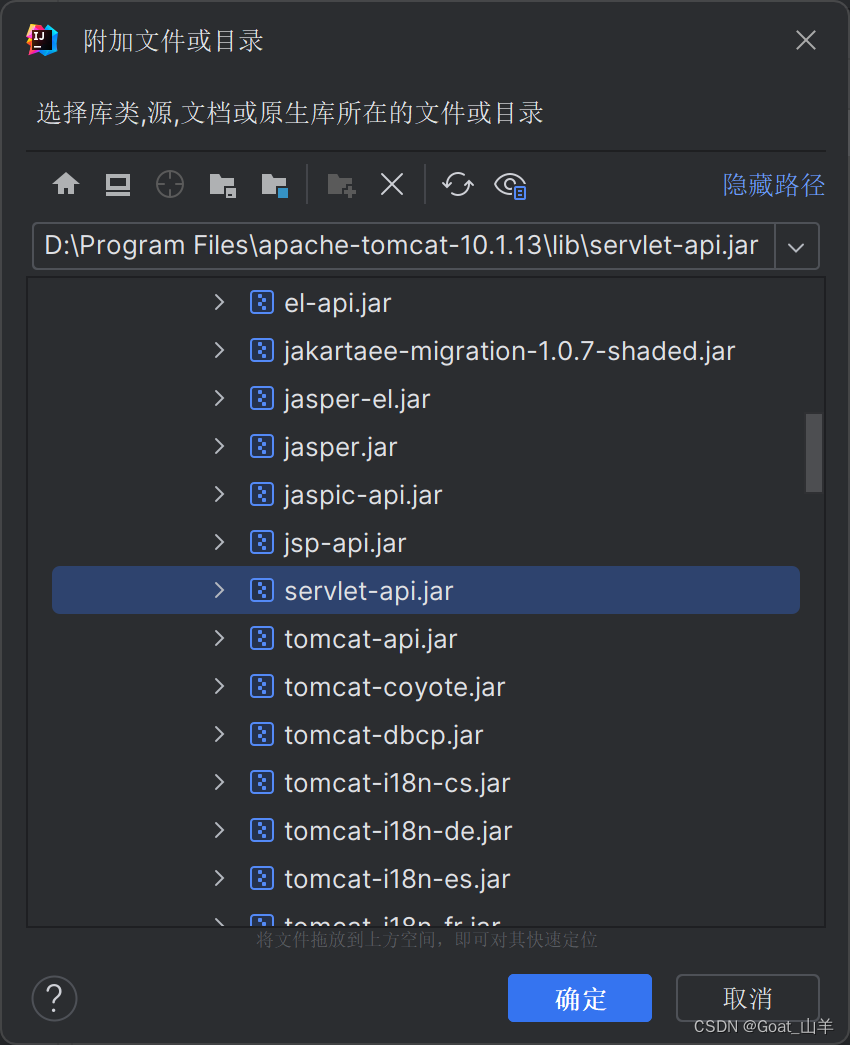Expand the tomcat-i18n-de.jar node
Image resolution: width=850 pixels, height=1045 pixels.
[x=219, y=830]
